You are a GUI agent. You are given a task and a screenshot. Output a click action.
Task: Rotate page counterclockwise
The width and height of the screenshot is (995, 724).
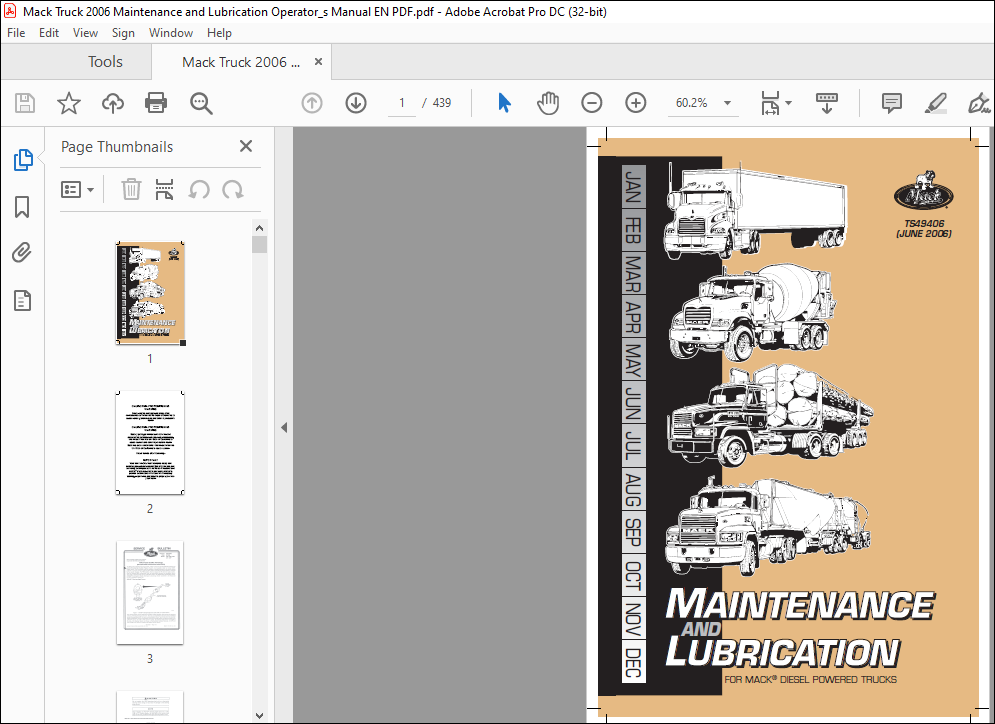(x=199, y=189)
